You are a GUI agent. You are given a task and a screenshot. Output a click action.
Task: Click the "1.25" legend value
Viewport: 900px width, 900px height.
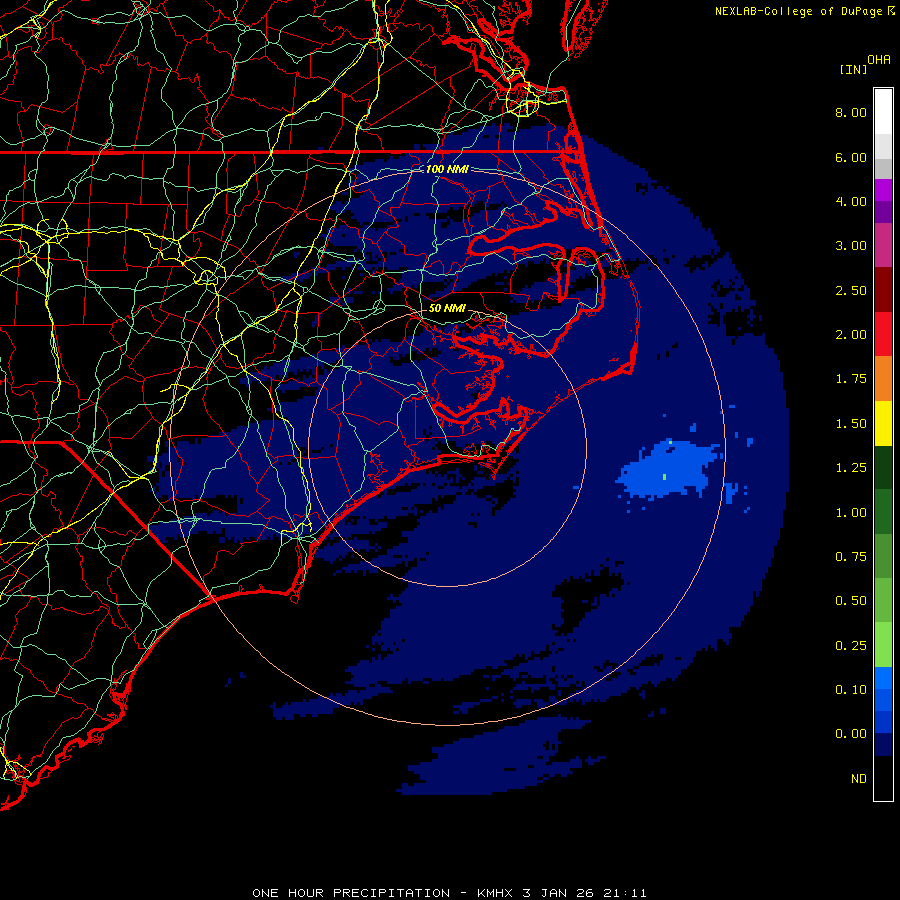851,468
